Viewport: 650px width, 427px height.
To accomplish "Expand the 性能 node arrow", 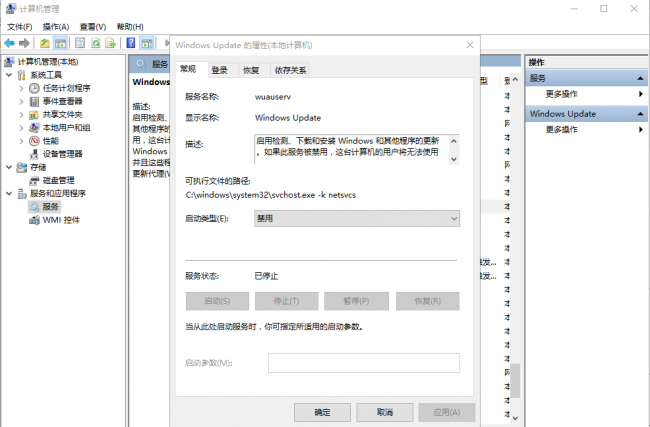I will coord(21,141).
